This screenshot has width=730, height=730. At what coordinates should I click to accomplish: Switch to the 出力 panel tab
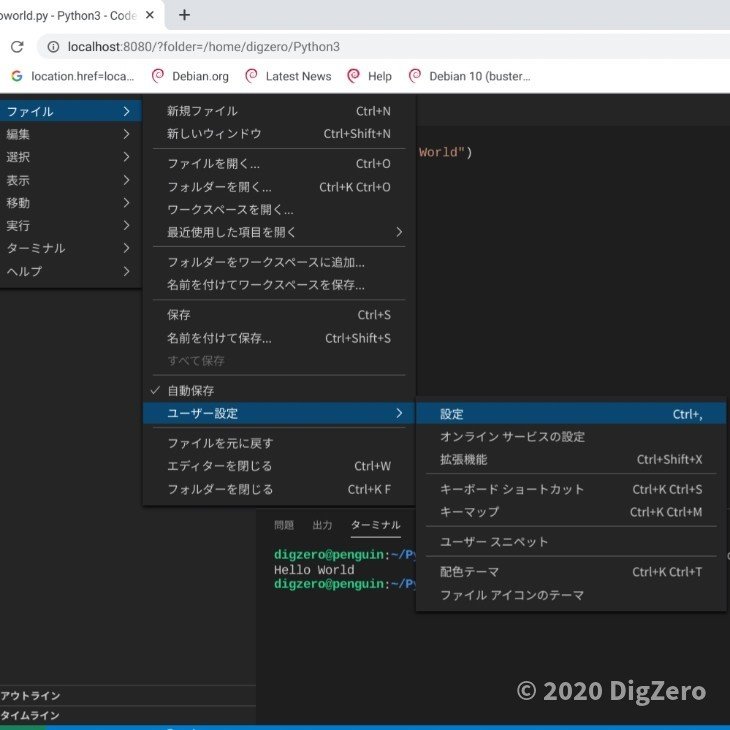pyautogui.click(x=322, y=525)
